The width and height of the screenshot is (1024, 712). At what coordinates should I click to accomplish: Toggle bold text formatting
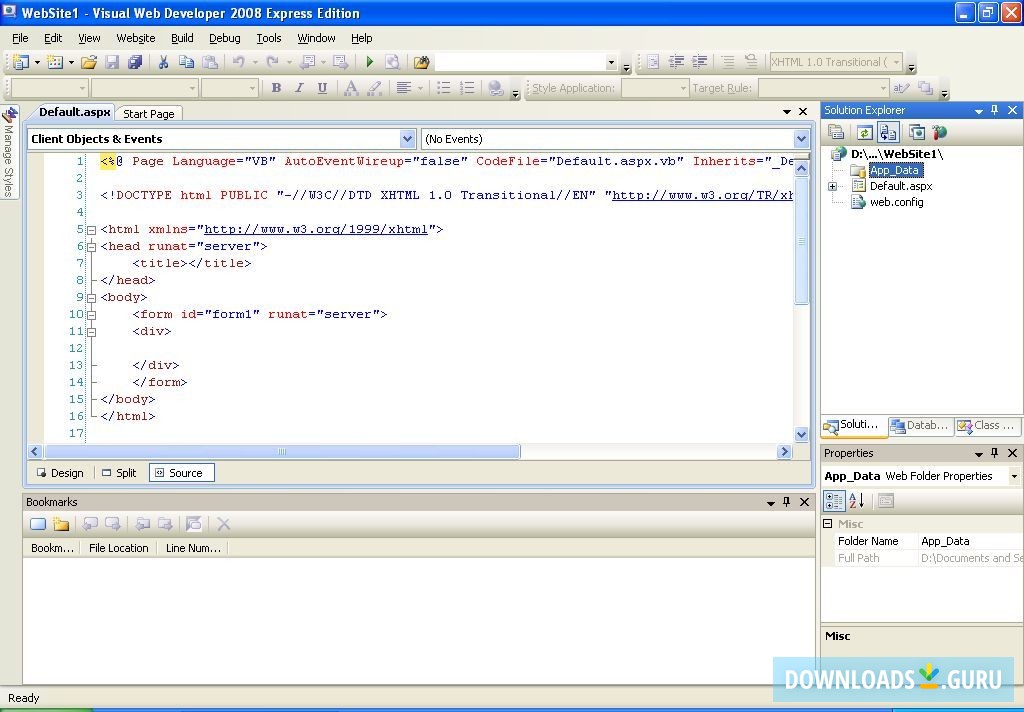click(276, 87)
